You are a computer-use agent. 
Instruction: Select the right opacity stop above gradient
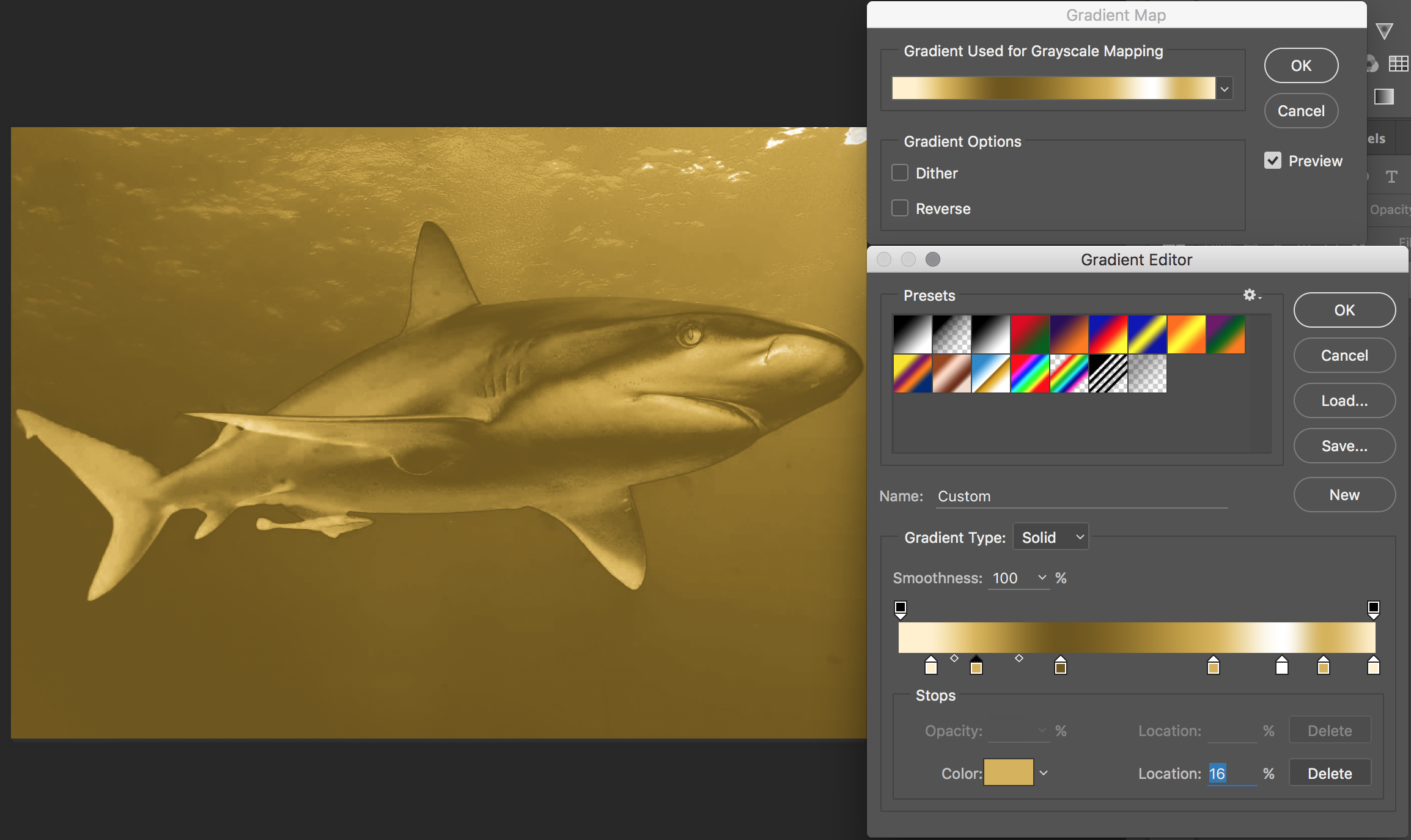pyautogui.click(x=1374, y=610)
